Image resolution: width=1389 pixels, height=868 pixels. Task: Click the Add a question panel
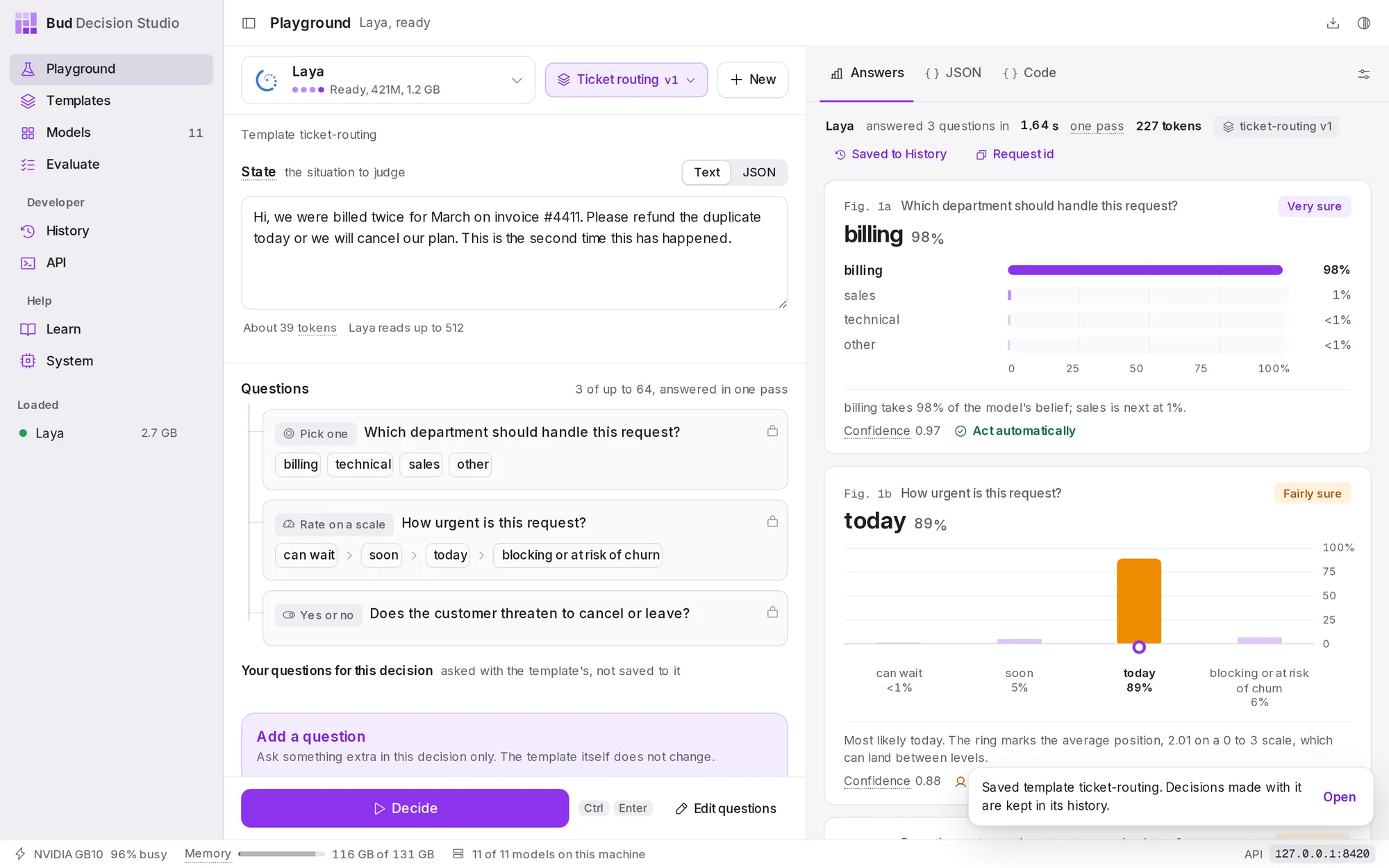click(514, 745)
